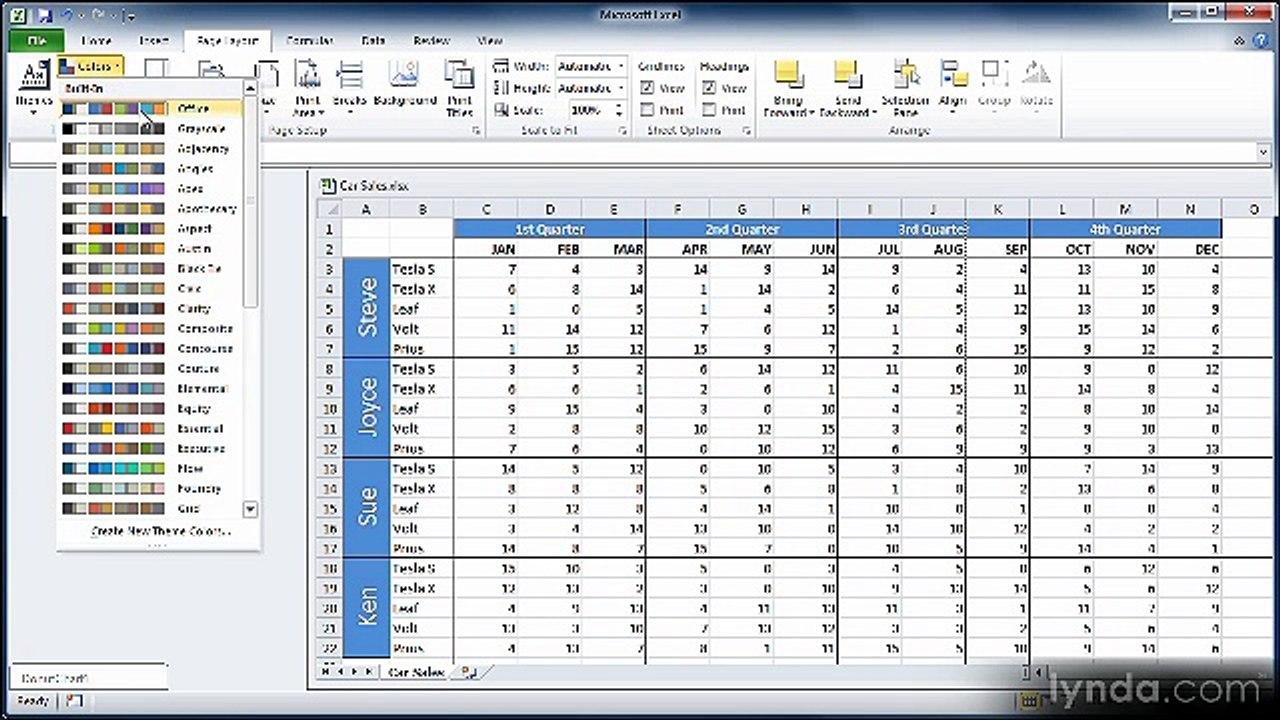Click the Excel application icon in title bar
Screen dimensions: 1280x720
(17, 14)
